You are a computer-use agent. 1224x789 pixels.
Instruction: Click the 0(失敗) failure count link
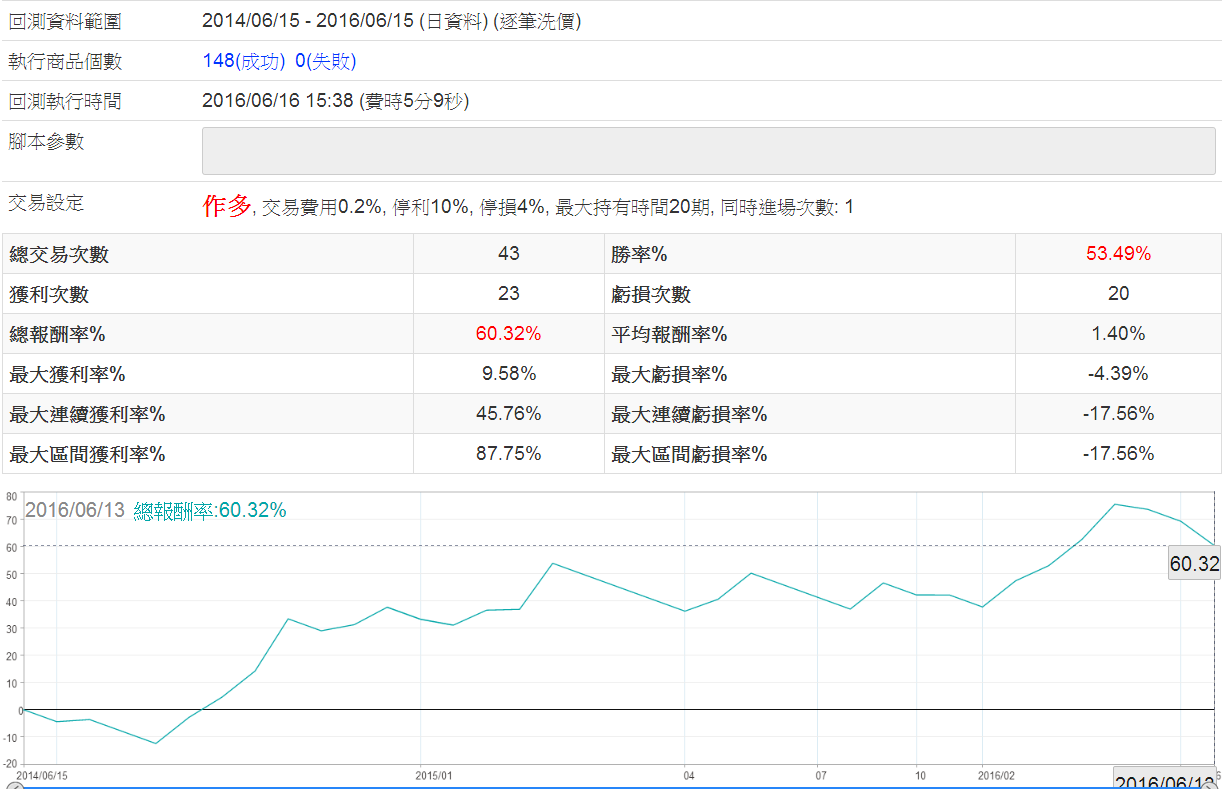point(325,61)
